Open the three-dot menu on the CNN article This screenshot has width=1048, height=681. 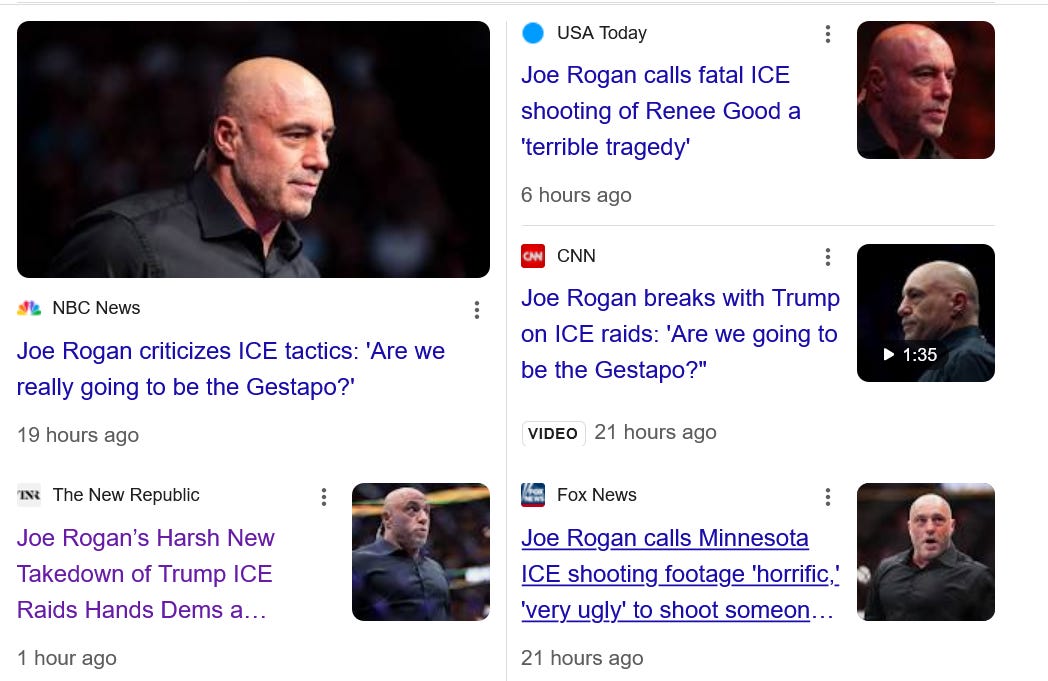(828, 257)
